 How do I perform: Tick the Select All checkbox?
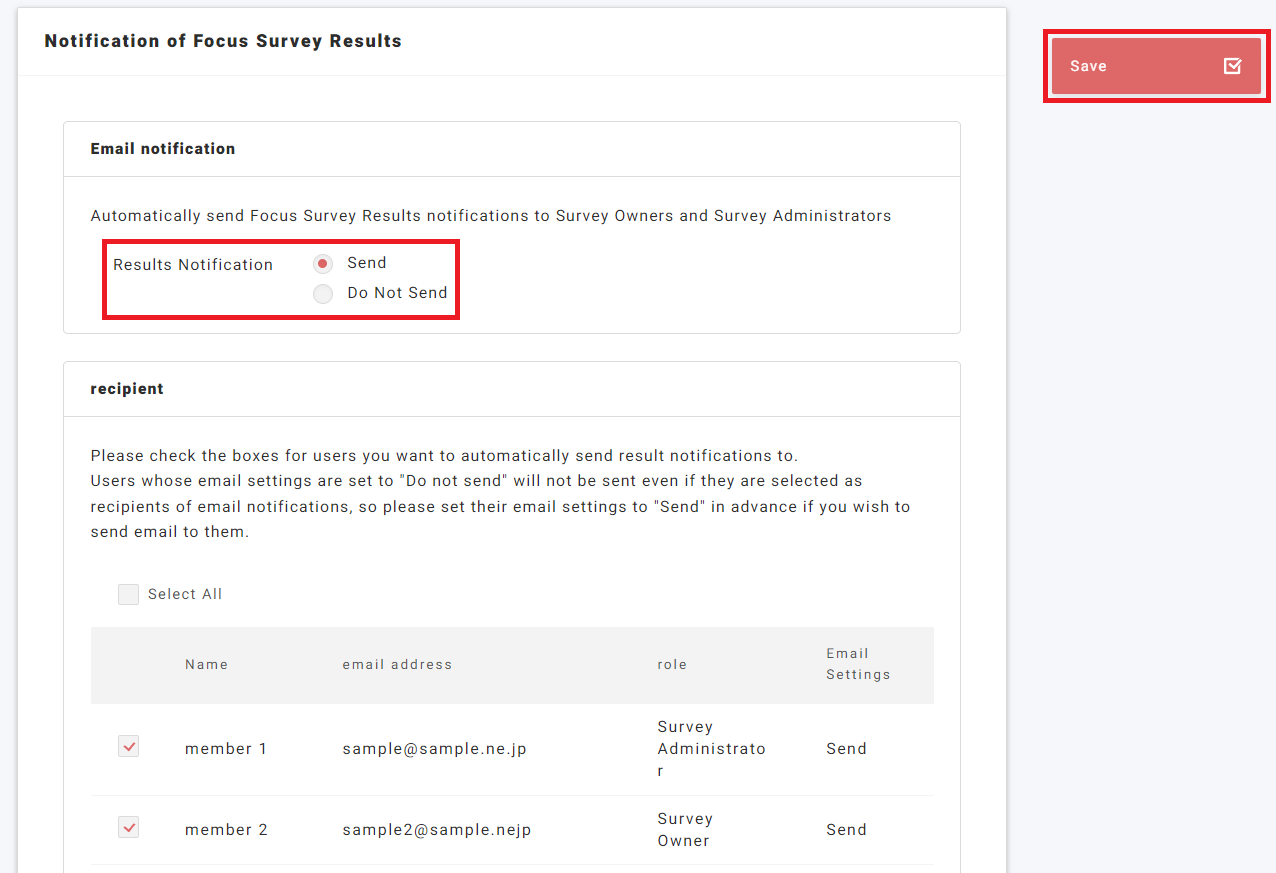point(129,595)
